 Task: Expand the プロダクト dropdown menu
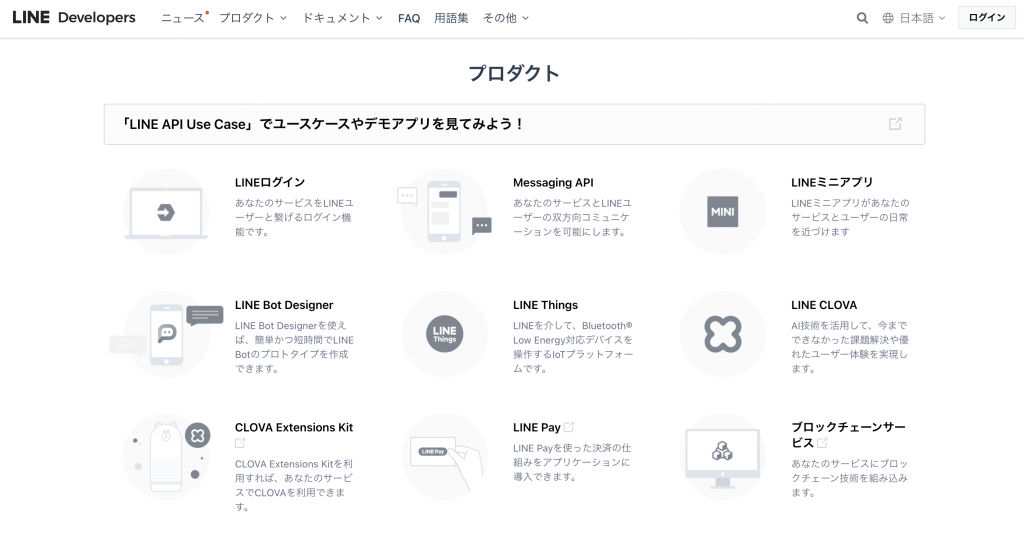coord(253,18)
